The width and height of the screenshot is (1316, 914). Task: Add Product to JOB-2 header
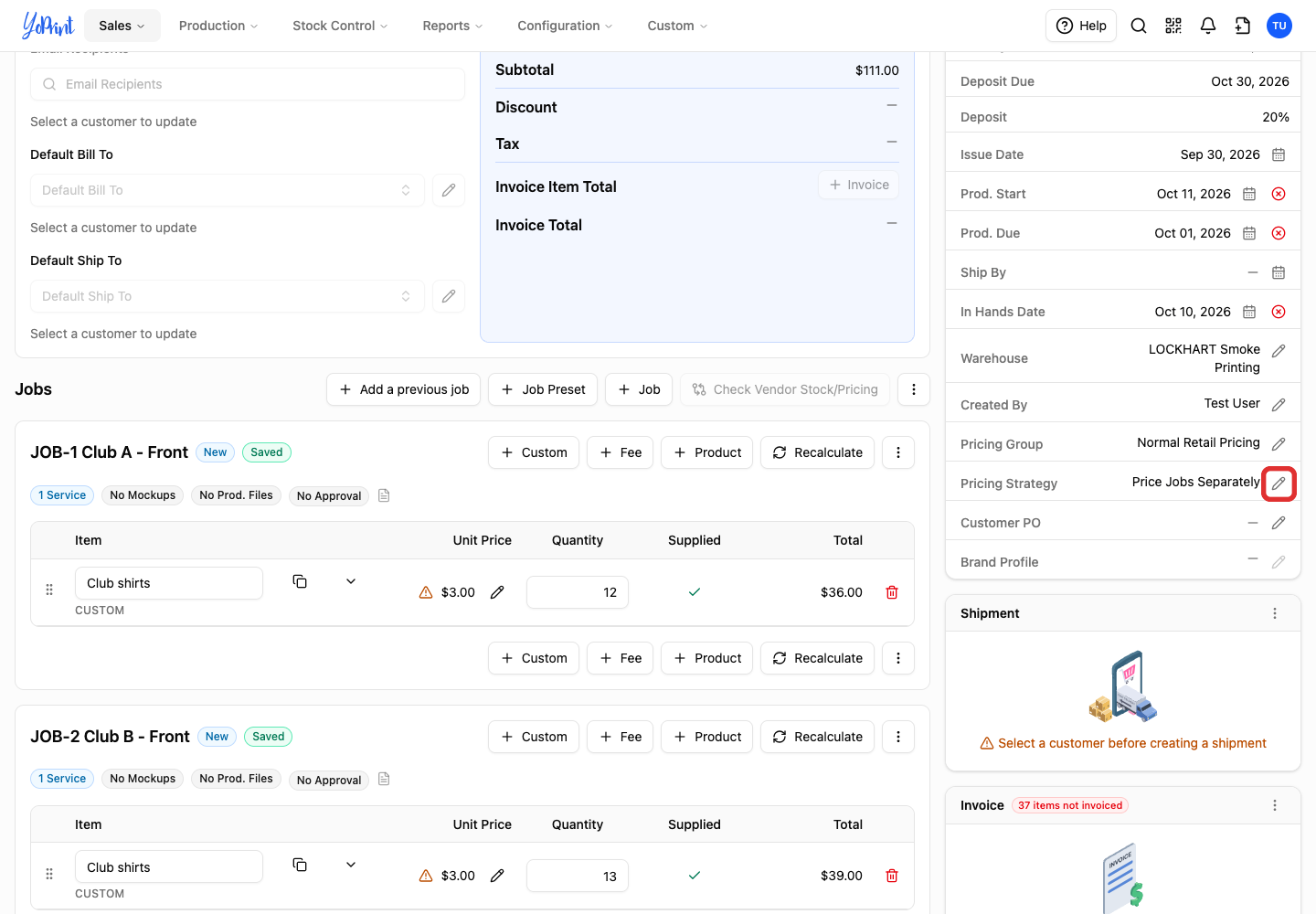[x=707, y=737]
